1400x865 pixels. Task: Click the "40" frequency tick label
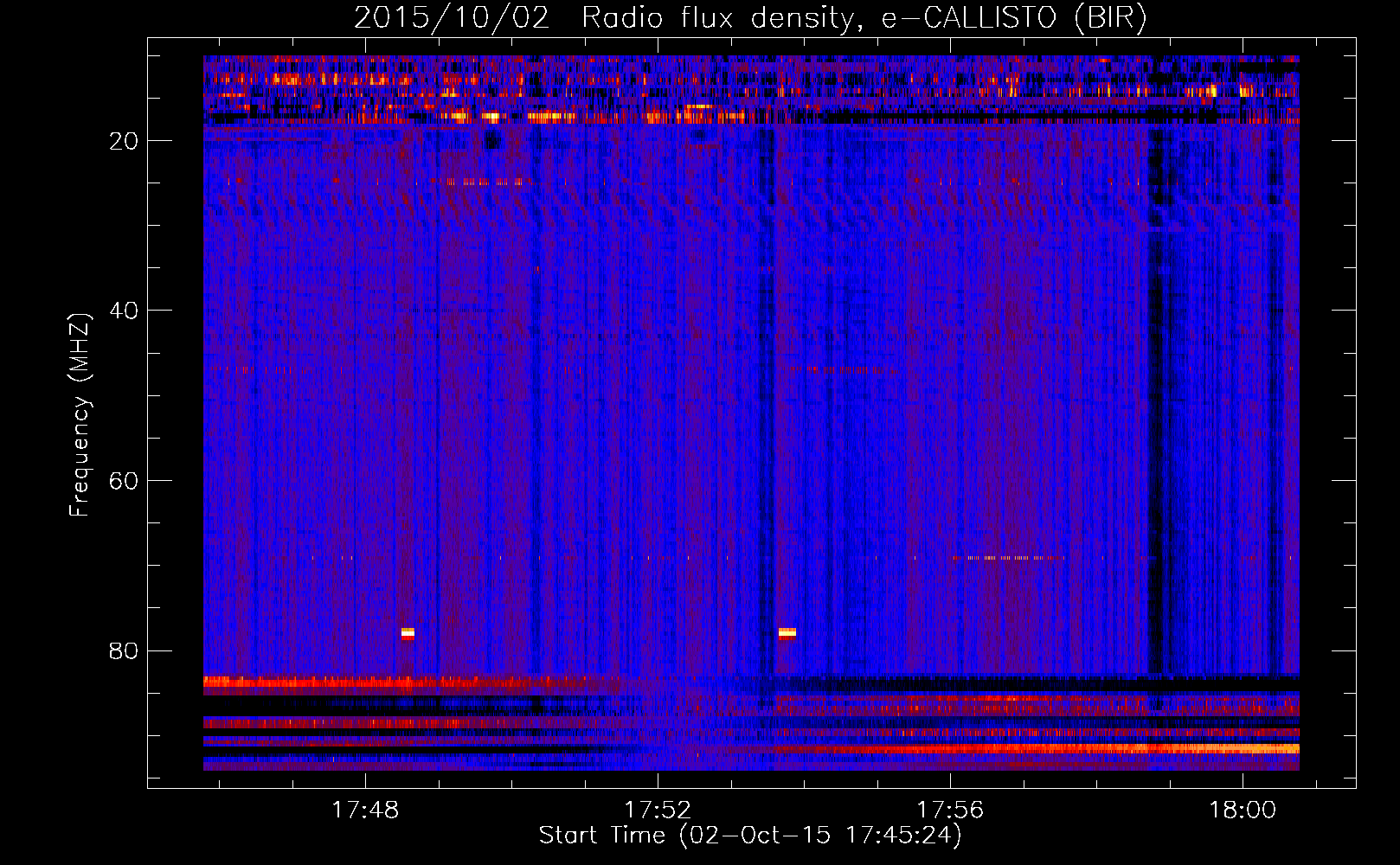coord(124,311)
